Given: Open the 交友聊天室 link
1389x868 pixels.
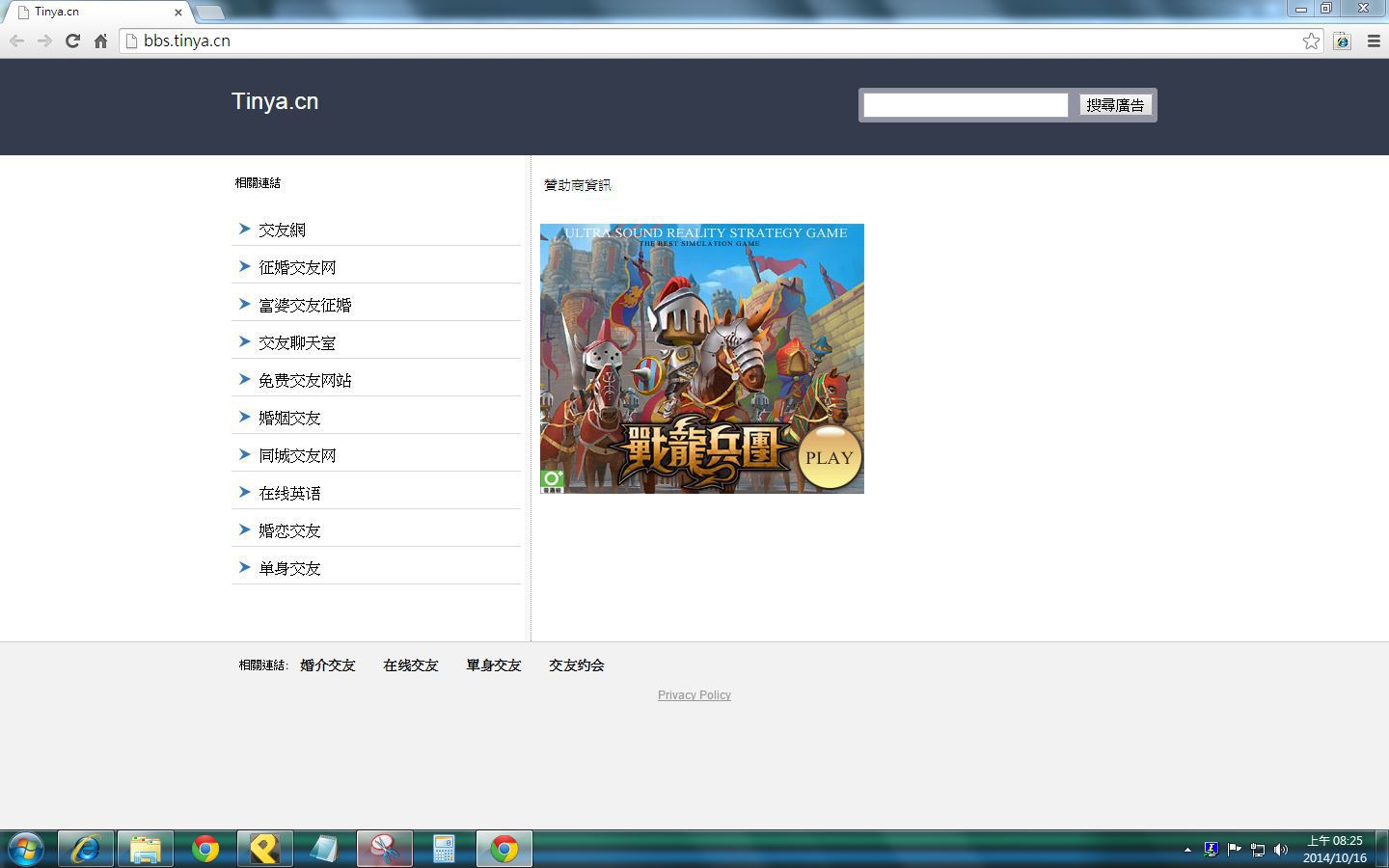Looking at the screenshot, I should click(297, 342).
